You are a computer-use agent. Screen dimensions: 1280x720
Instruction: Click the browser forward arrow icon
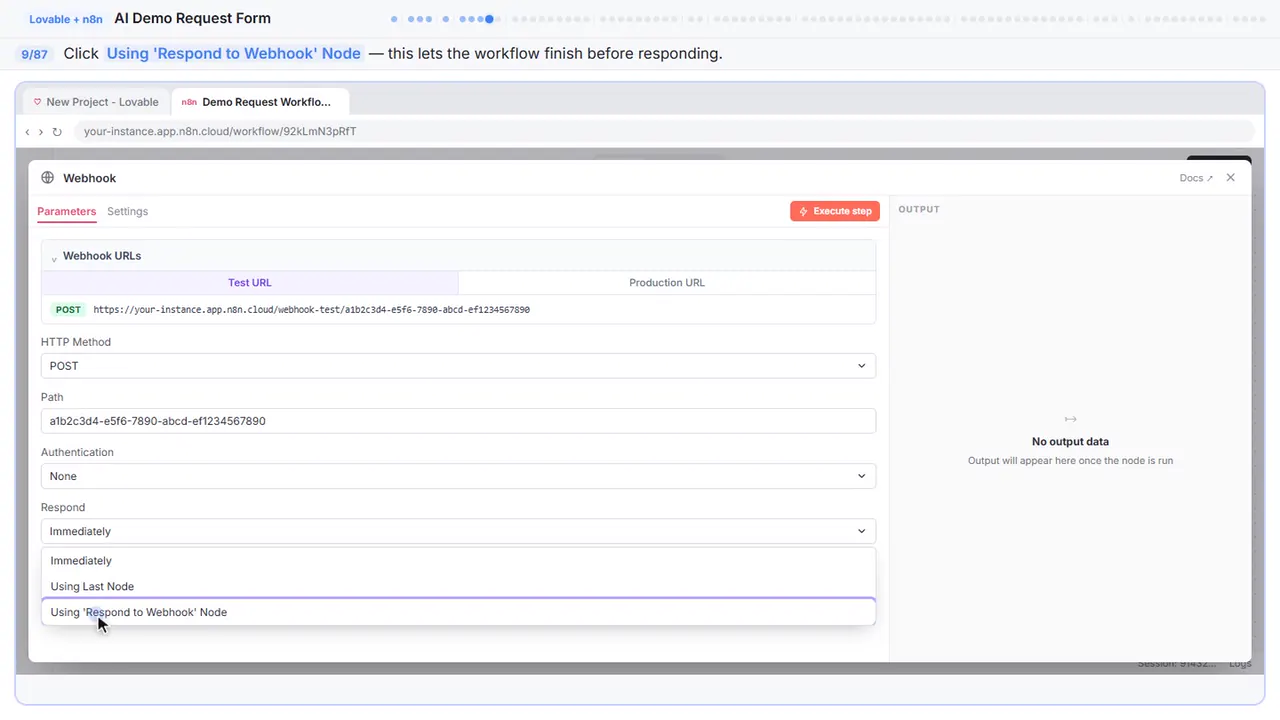click(x=41, y=132)
